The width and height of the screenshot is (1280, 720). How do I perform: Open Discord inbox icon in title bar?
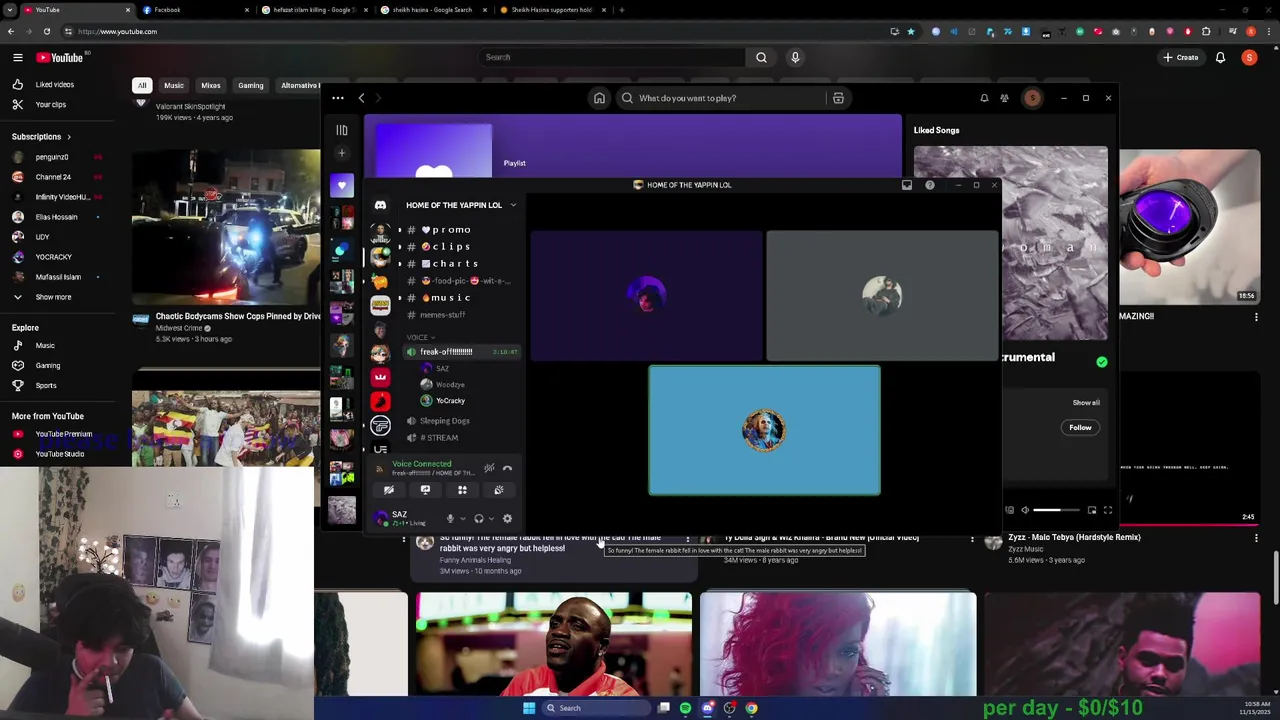click(907, 185)
